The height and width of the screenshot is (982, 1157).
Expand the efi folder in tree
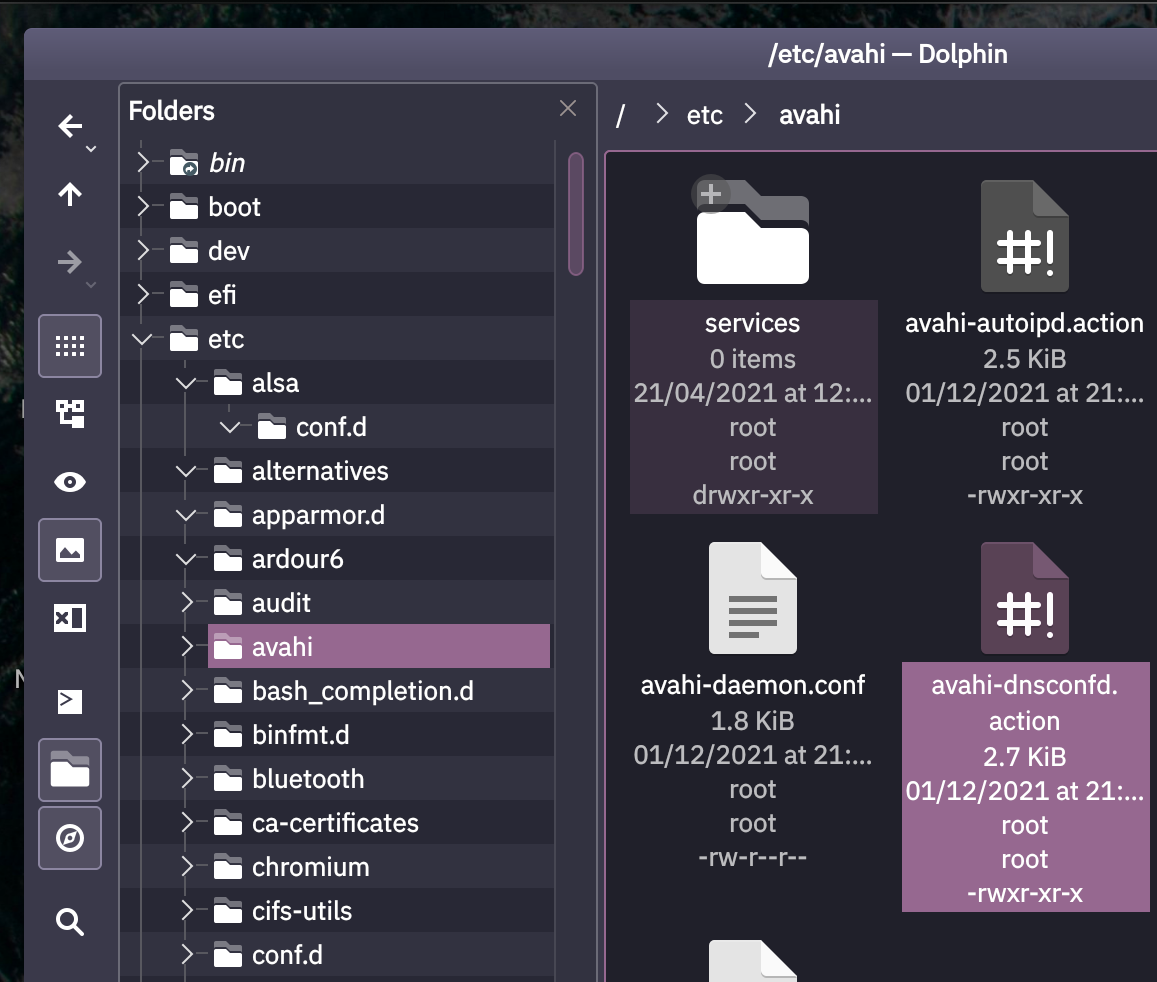coord(143,295)
